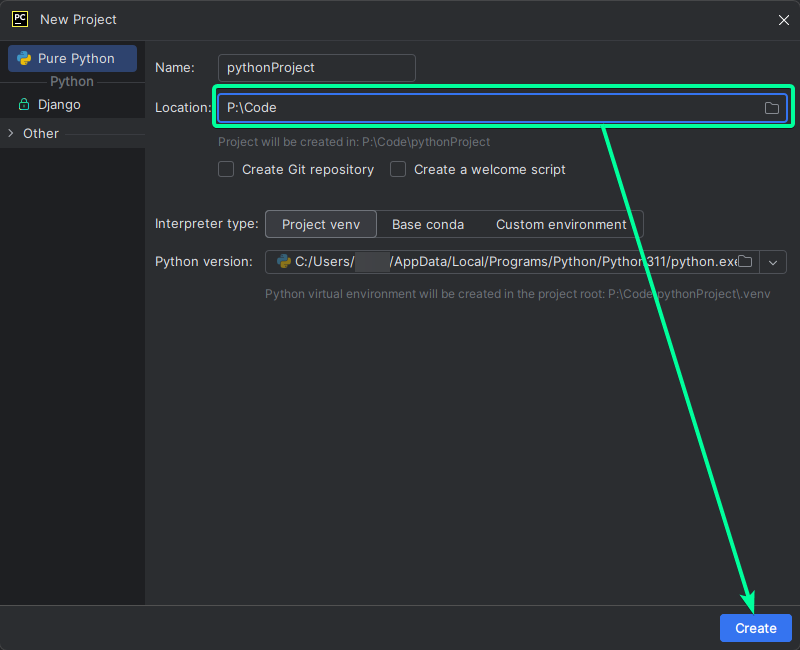This screenshot has height=650, width=800.
Task: Open the Python version dropdown arrow
Action: (773, 262)
